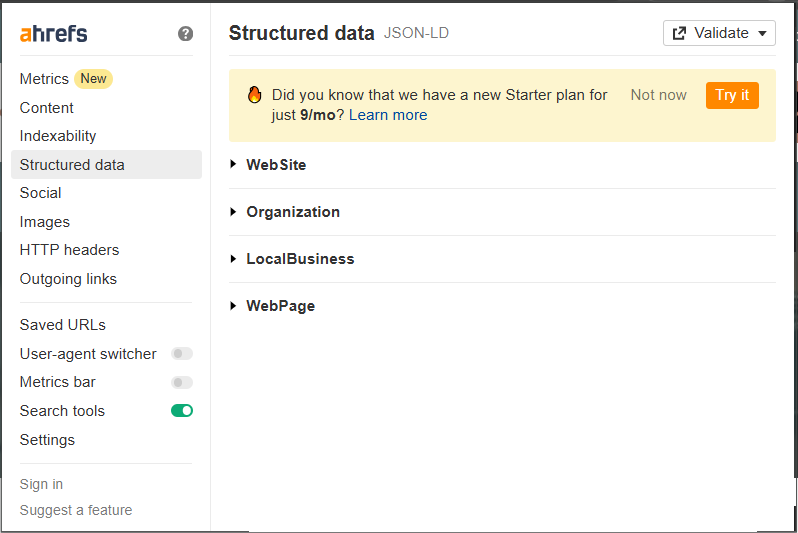Viewport: 798px width, 533px height.
Task: Go to the Indexability section
Action: [58, 136]
